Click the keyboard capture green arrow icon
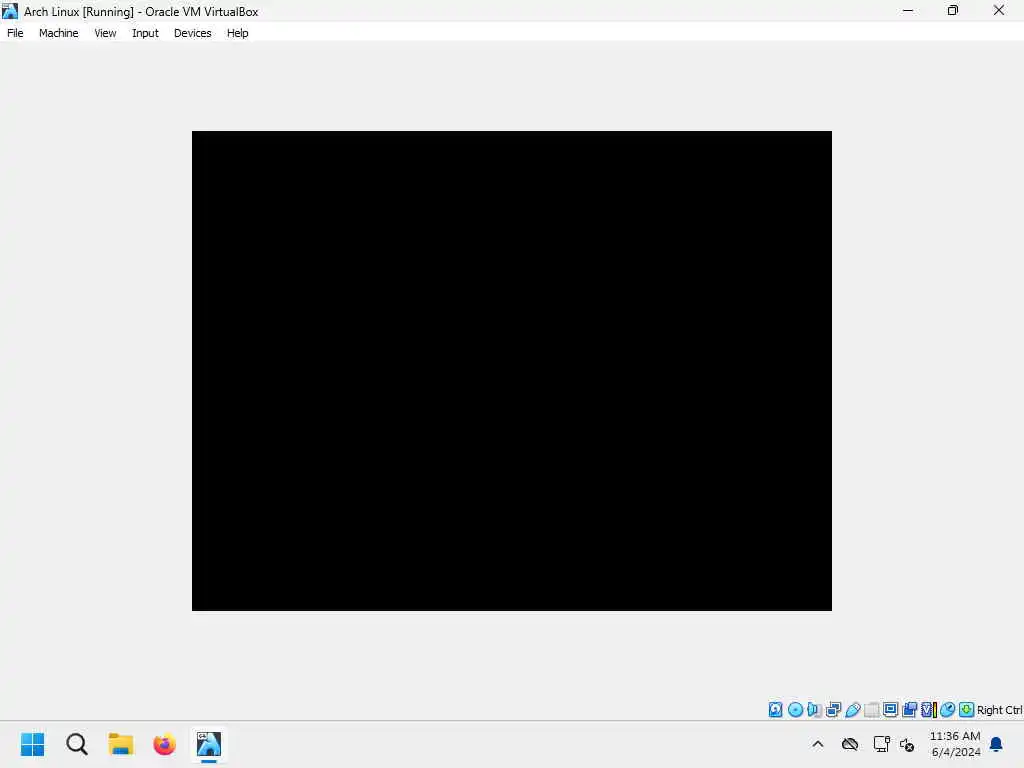Image resolution: width=1024 pixels, height=768 pixels. click(967, 710)
